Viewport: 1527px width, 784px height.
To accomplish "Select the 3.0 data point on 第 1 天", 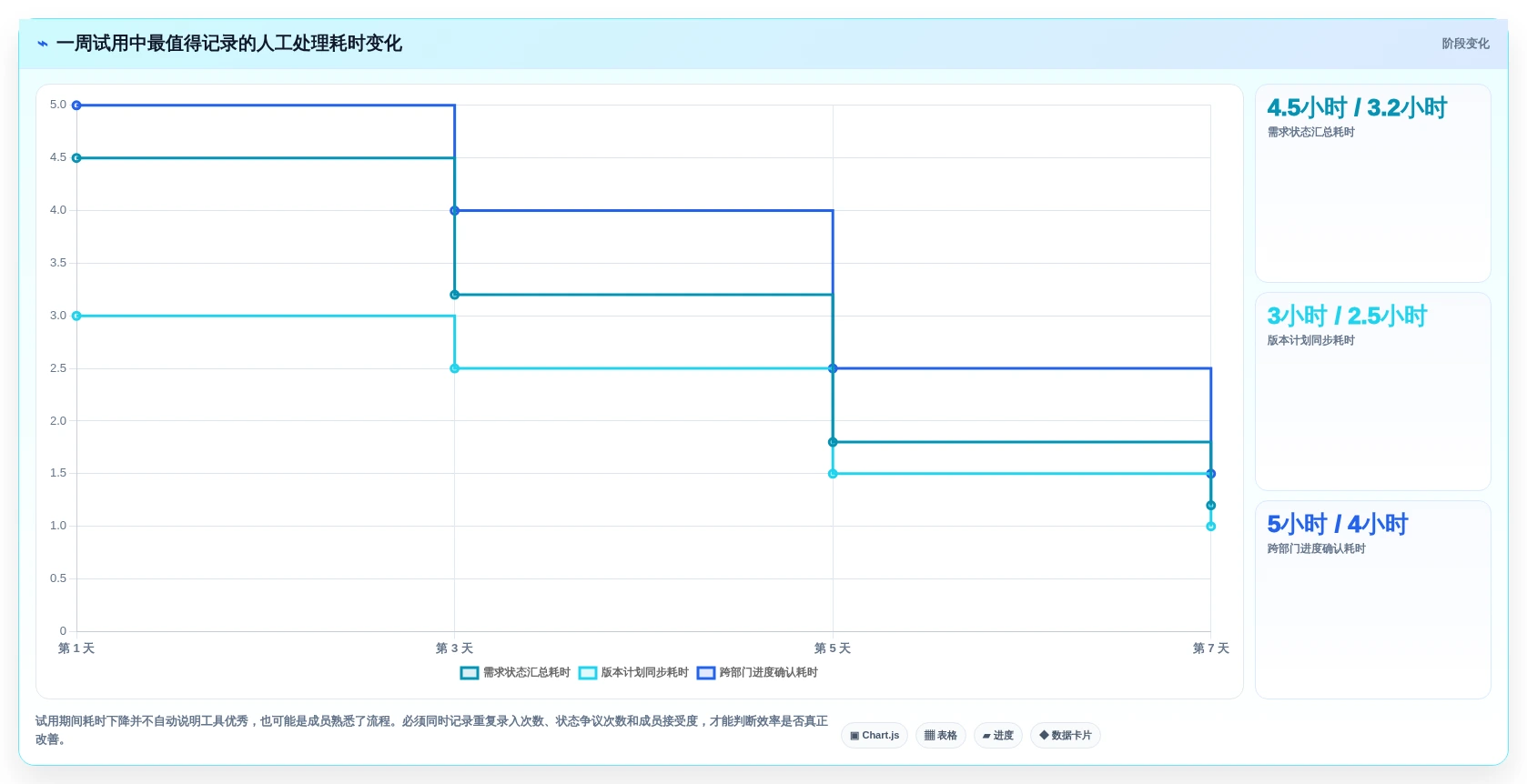I will tap(76, 316).
